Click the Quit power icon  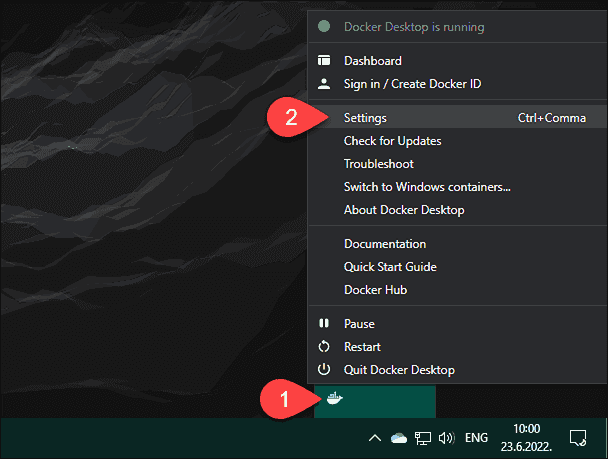(x=323, y=370)
